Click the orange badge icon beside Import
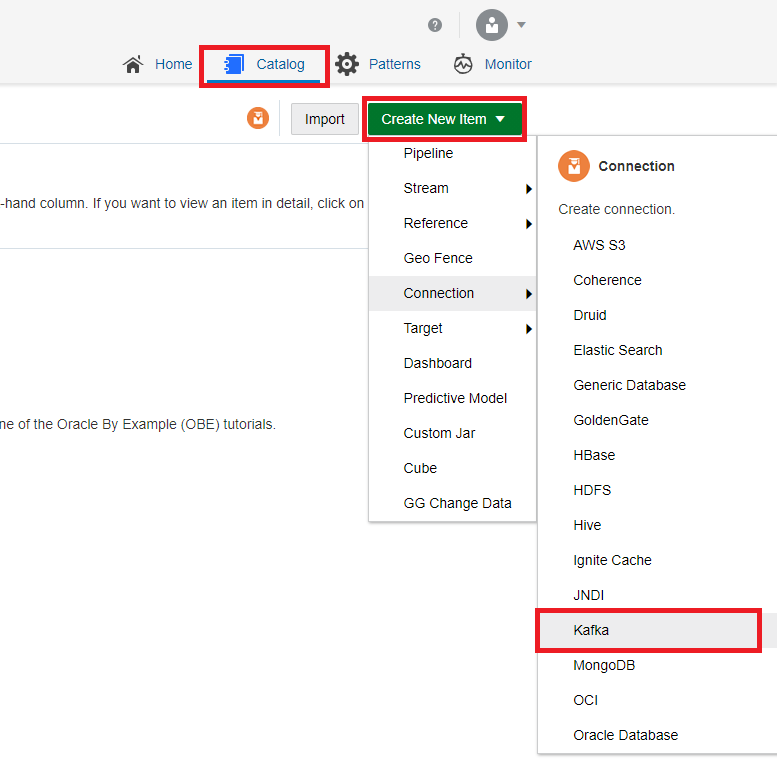777x760 pixels. [x=258, y=119]
